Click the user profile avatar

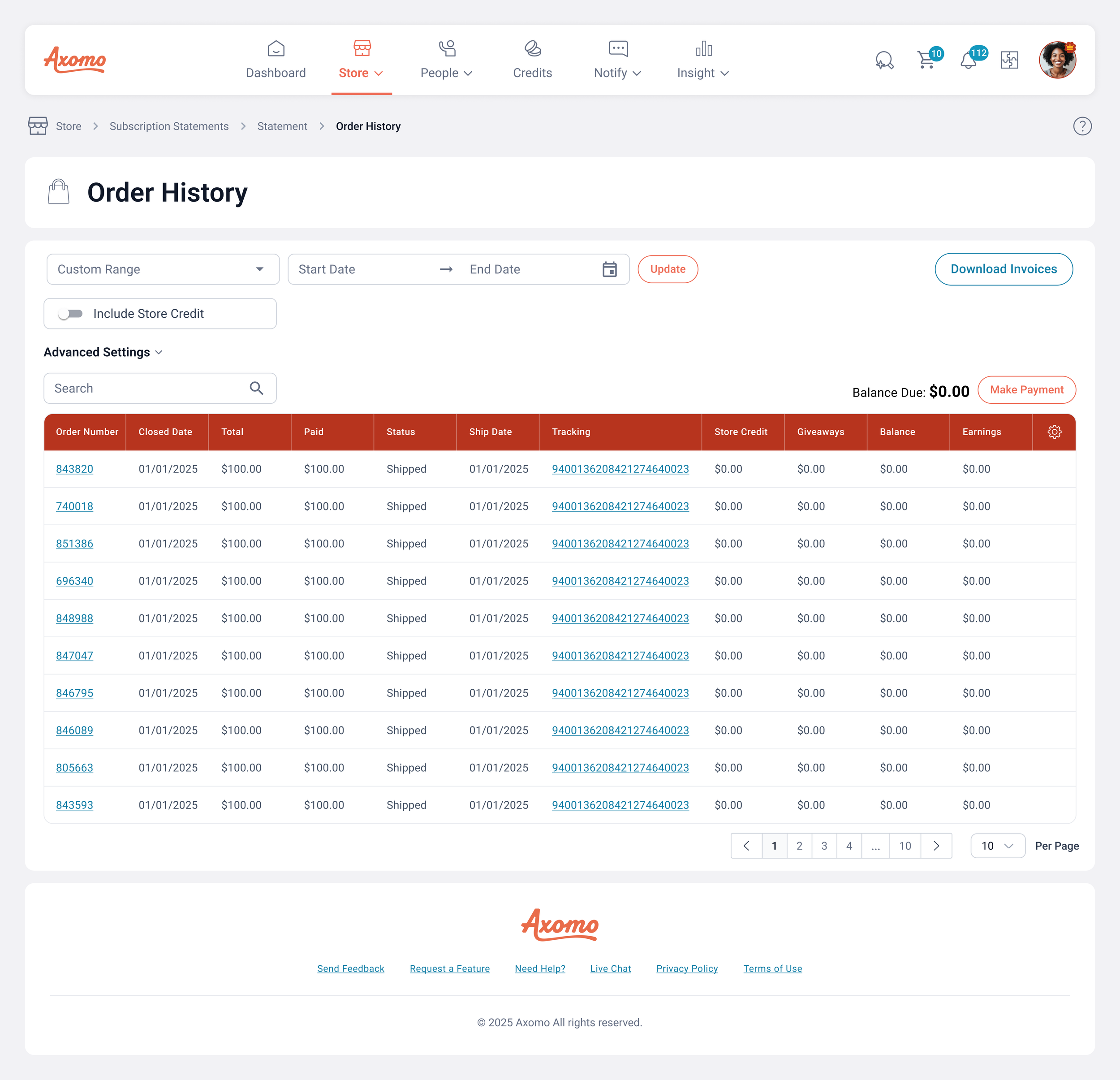pos(1057,60)
